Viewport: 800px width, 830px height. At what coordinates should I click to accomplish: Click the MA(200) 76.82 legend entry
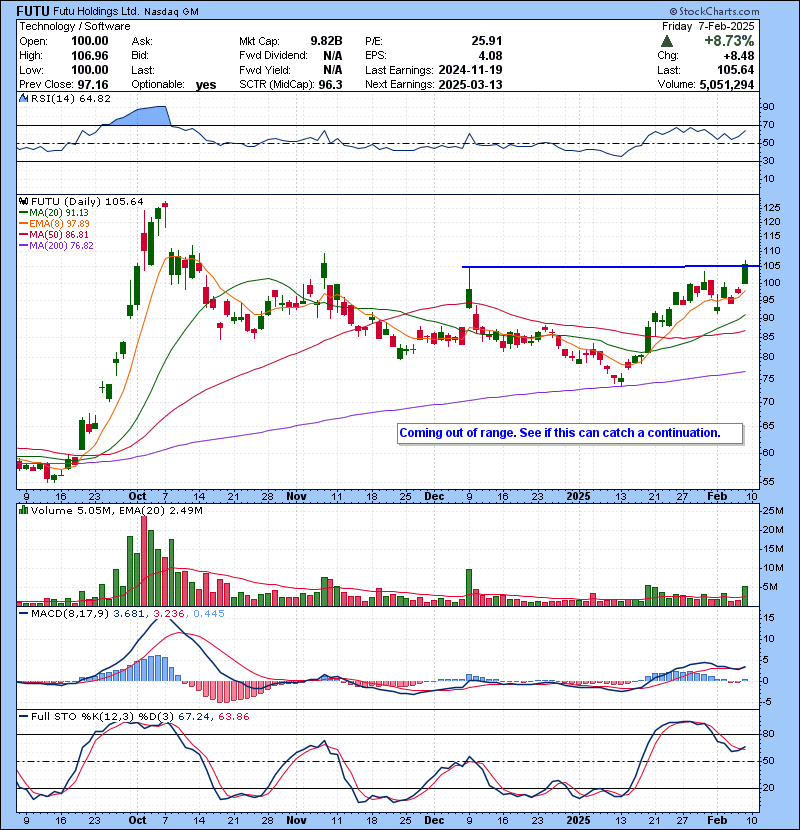pos(56,246)
